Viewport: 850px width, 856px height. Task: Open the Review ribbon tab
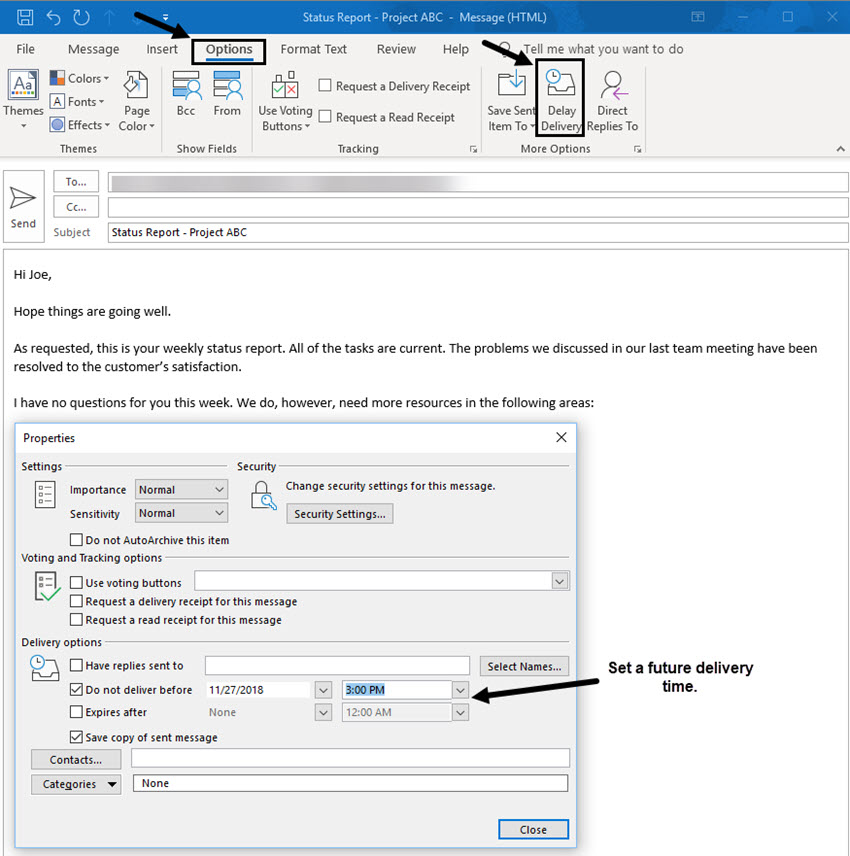click(x=396, y=48)
